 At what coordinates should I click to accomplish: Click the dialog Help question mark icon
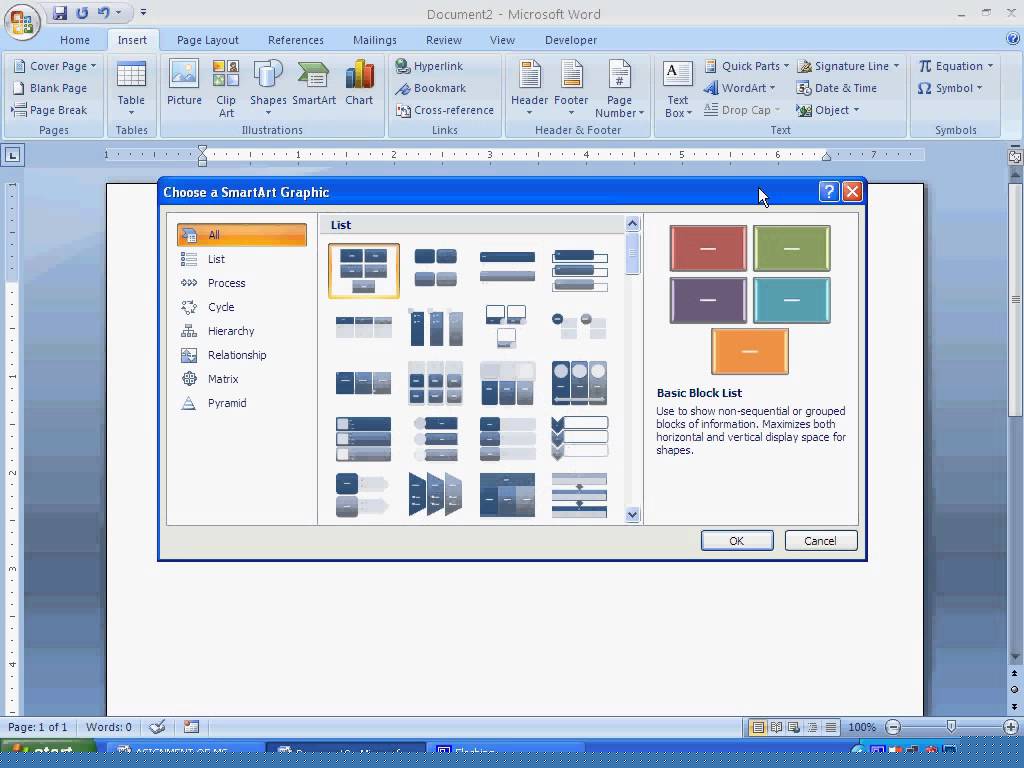click(828, 192)
